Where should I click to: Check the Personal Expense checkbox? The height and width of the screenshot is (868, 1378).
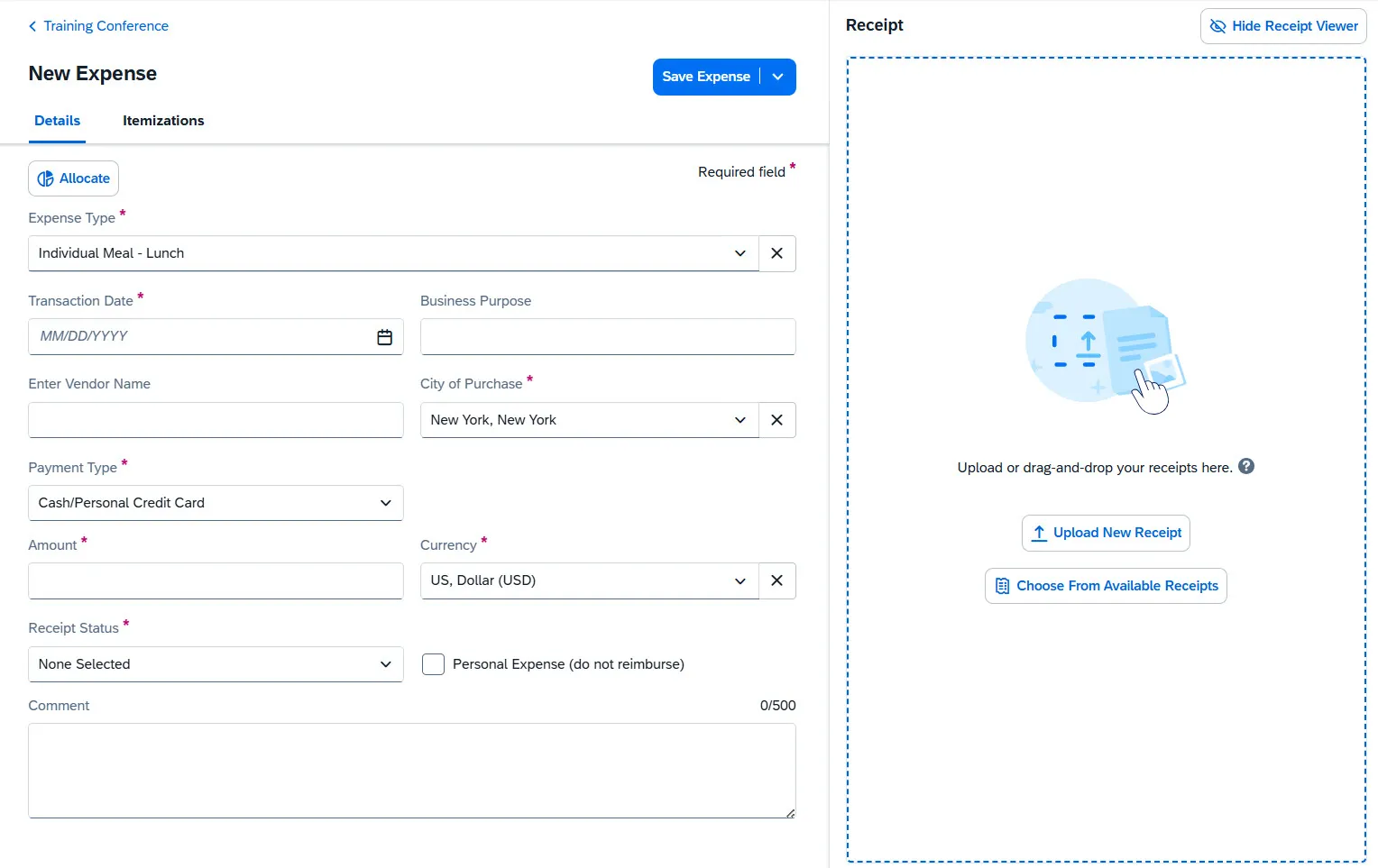tap(434, 664)
